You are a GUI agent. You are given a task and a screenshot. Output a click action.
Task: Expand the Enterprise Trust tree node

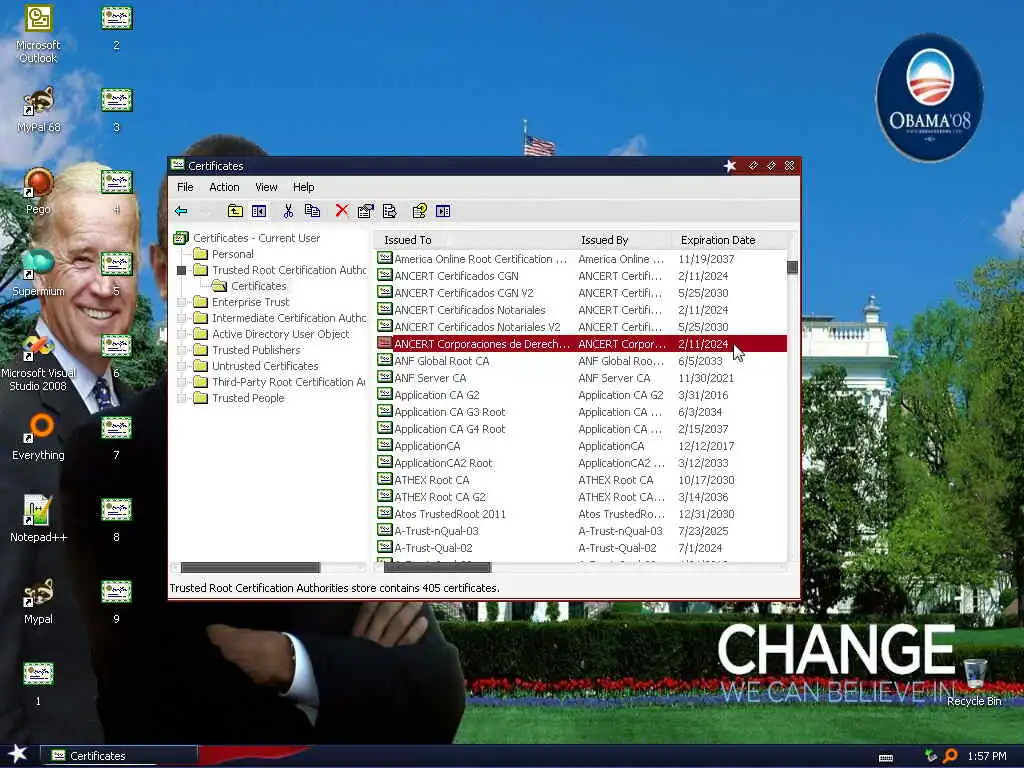click(x=182, y=302)
